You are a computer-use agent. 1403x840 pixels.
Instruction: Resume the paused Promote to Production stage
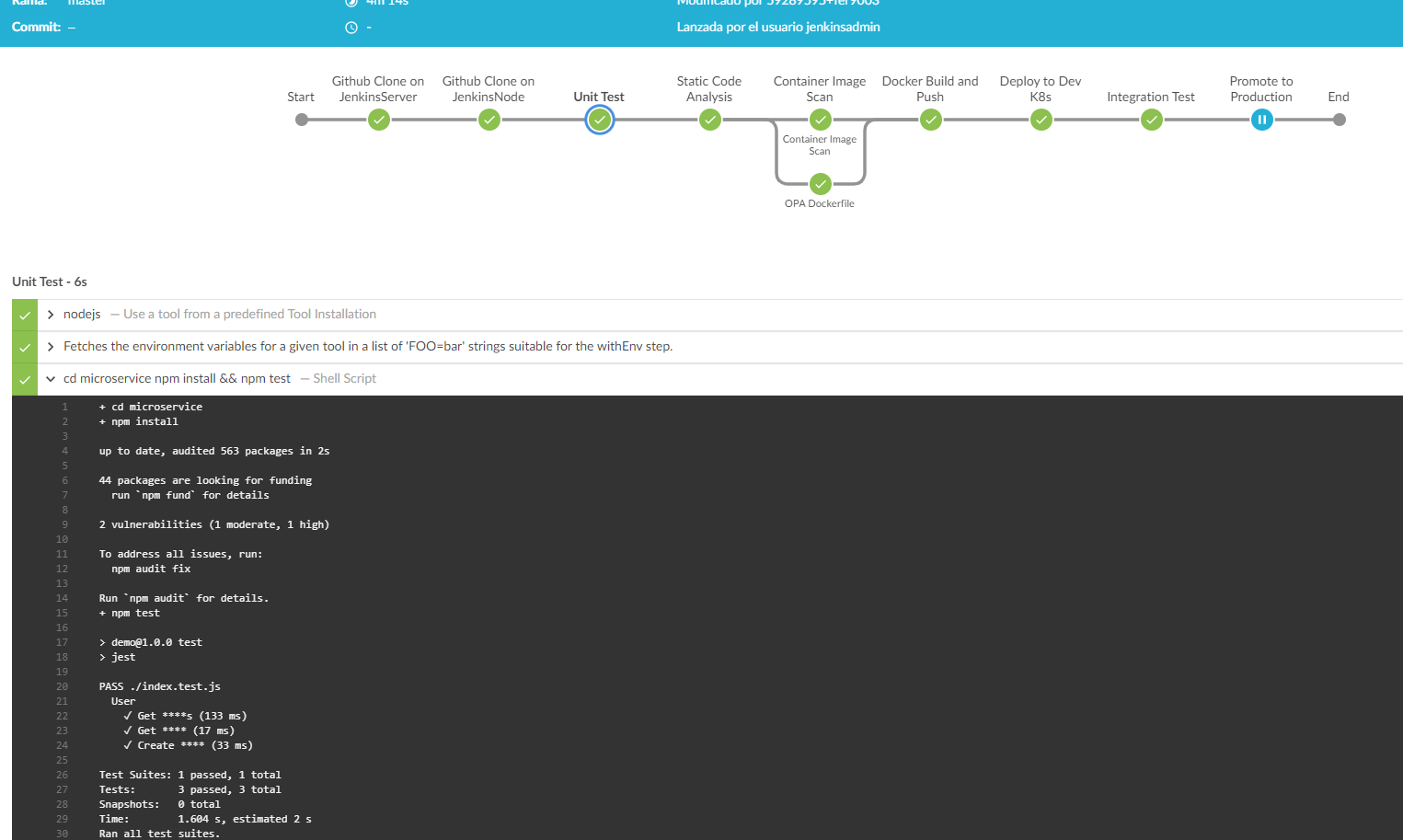click(x=1261, y=120)
